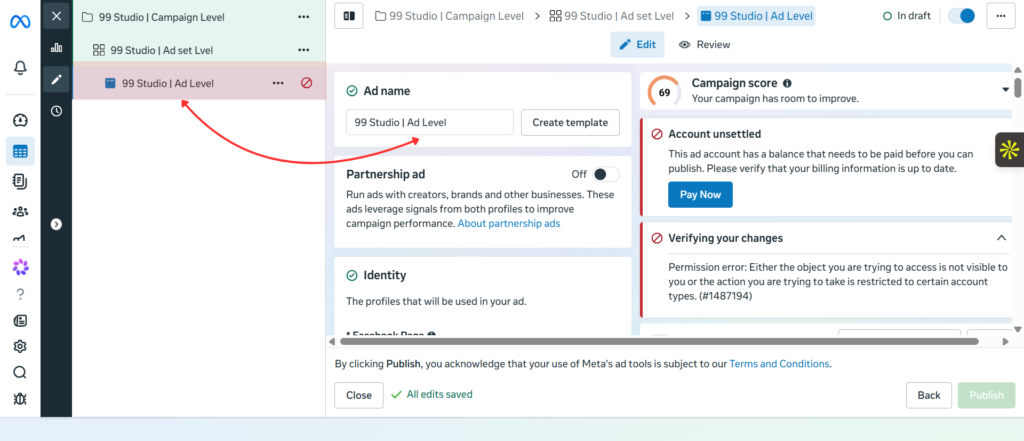Click the vertical scrollbar thumb on right
Viewport: 1024px width, 441px height.
click(x=1017, y=88)
